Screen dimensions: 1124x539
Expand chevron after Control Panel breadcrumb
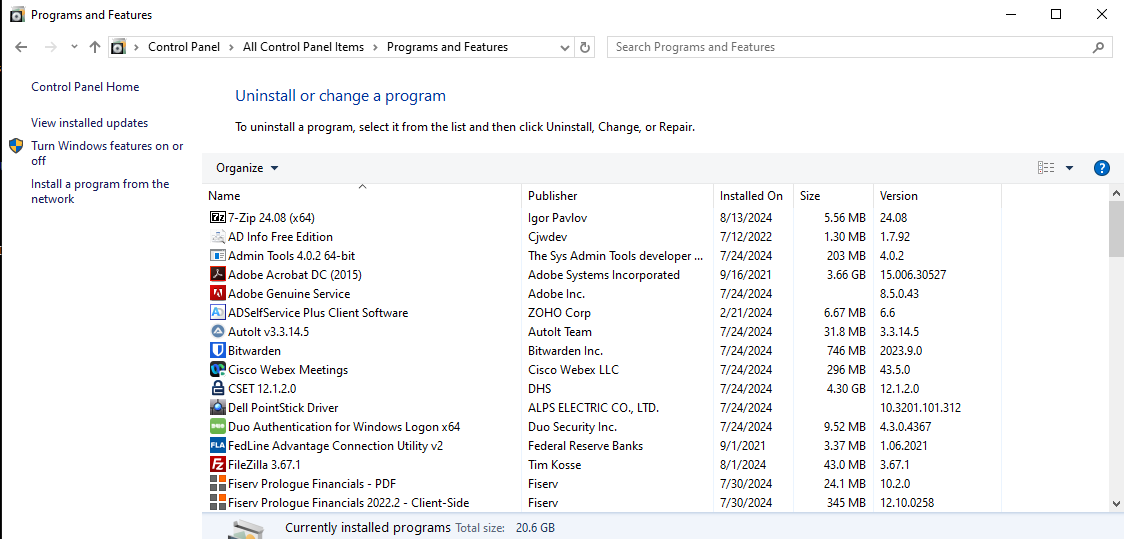[232, 47]
